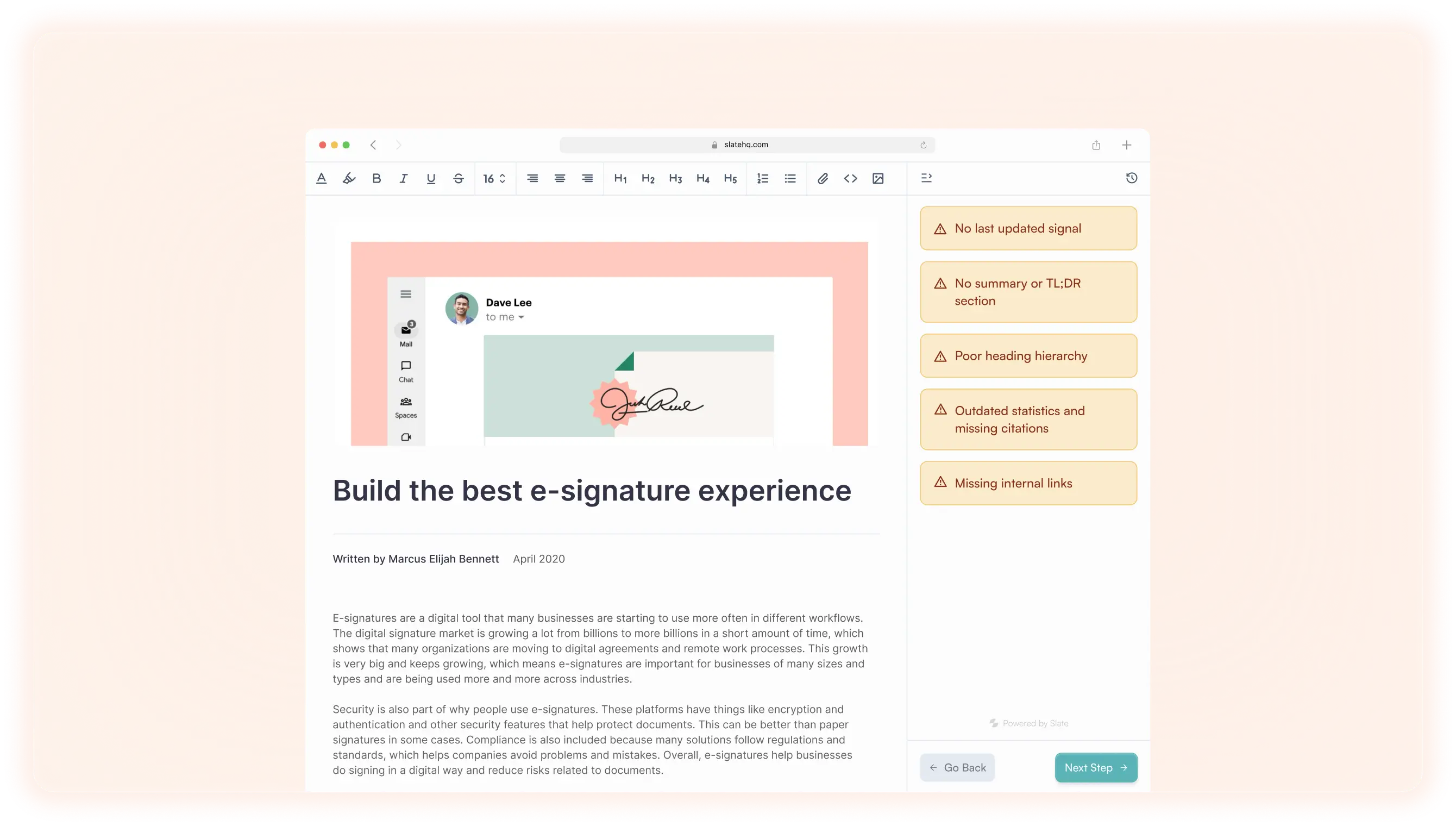Toggle underline formatting
This screenshot has width=1456, height=826.
click(431, 178)
